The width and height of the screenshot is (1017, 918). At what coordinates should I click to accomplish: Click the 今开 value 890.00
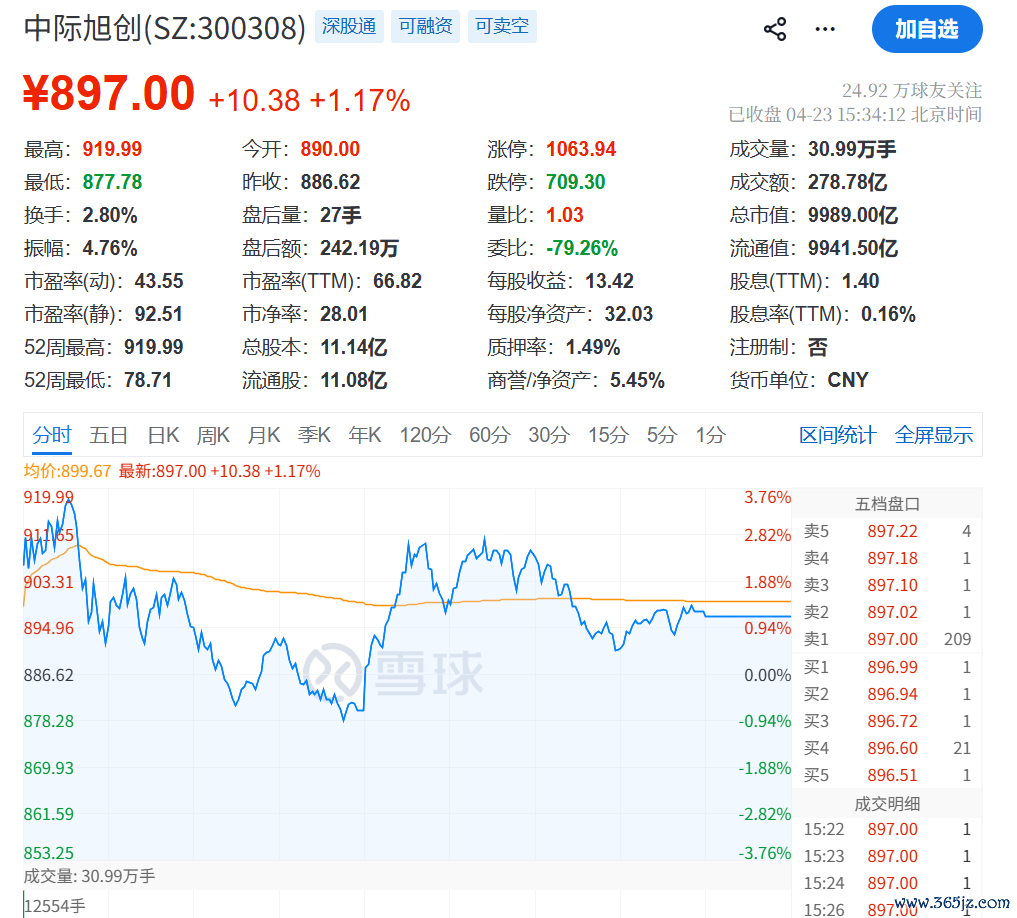pos(330,149)
